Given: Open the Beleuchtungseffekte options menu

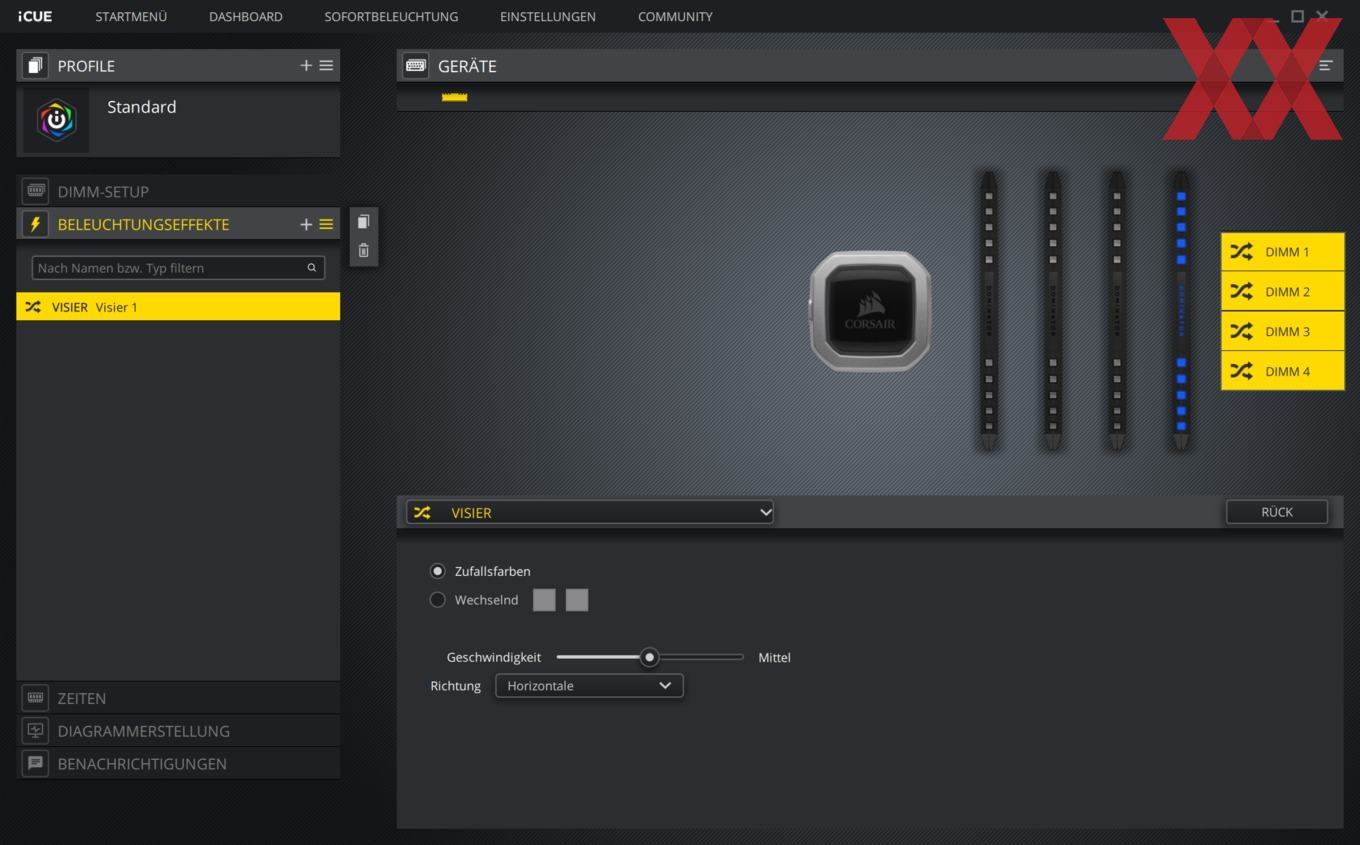Looking at the screenshot, I should pyautogui.click(x=326, y=224).
